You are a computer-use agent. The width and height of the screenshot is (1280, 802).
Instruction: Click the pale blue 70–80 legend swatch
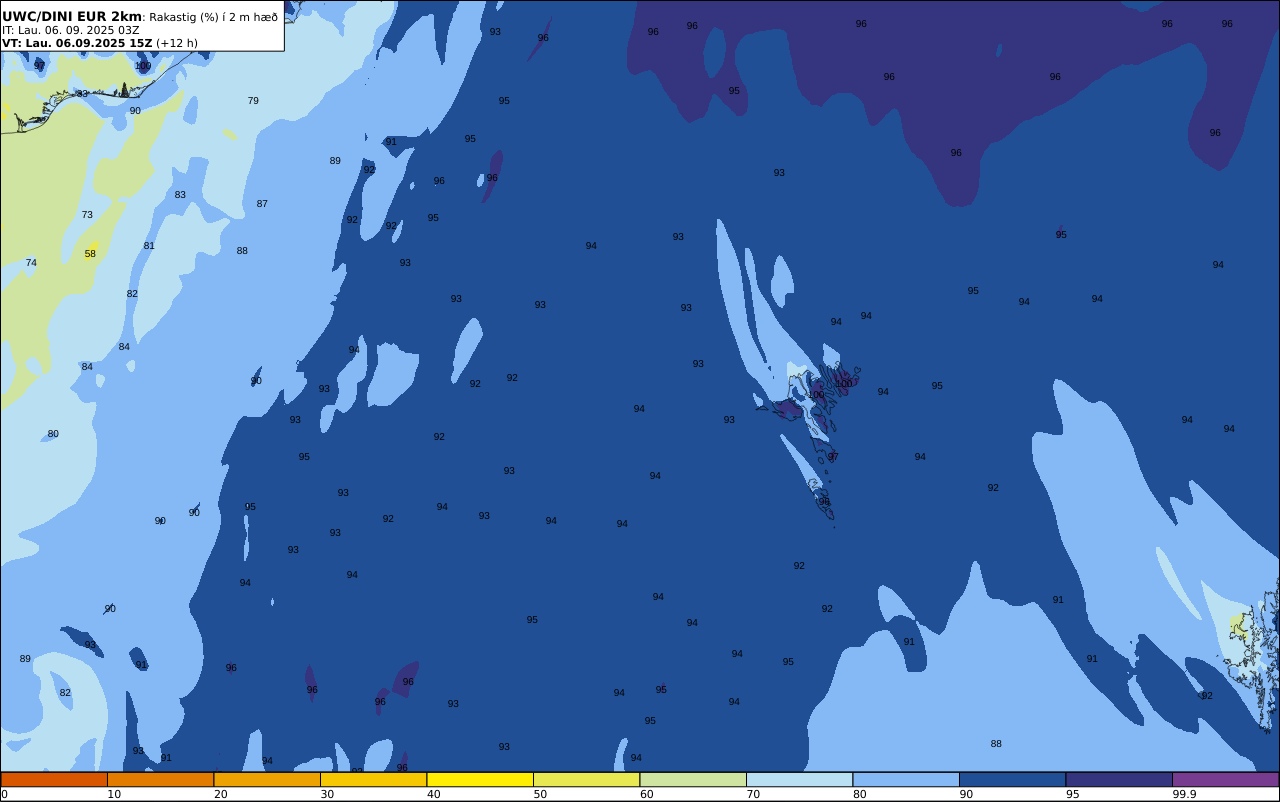799,779
